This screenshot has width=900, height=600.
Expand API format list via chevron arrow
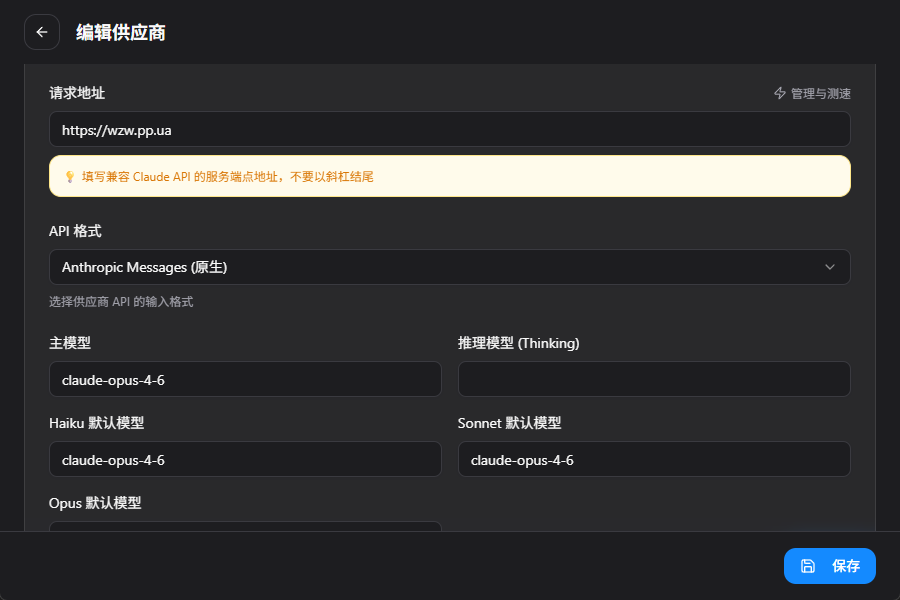point(829,267)
